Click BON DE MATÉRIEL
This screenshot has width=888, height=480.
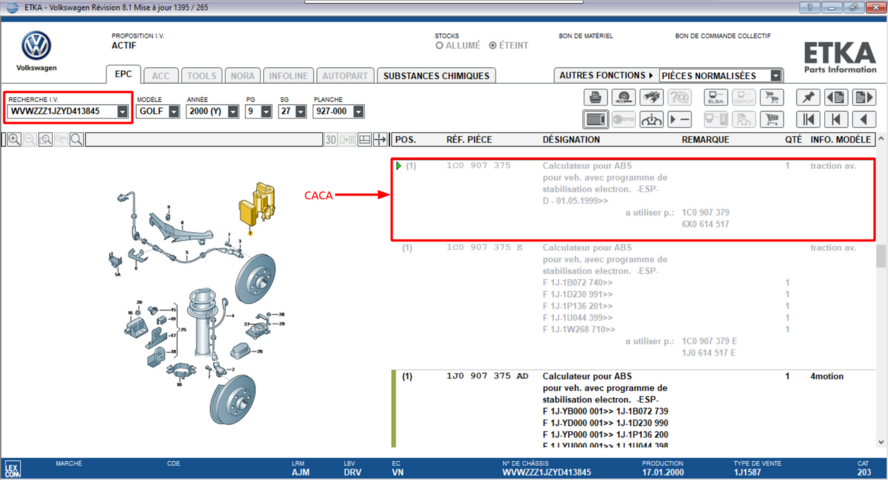586,36
